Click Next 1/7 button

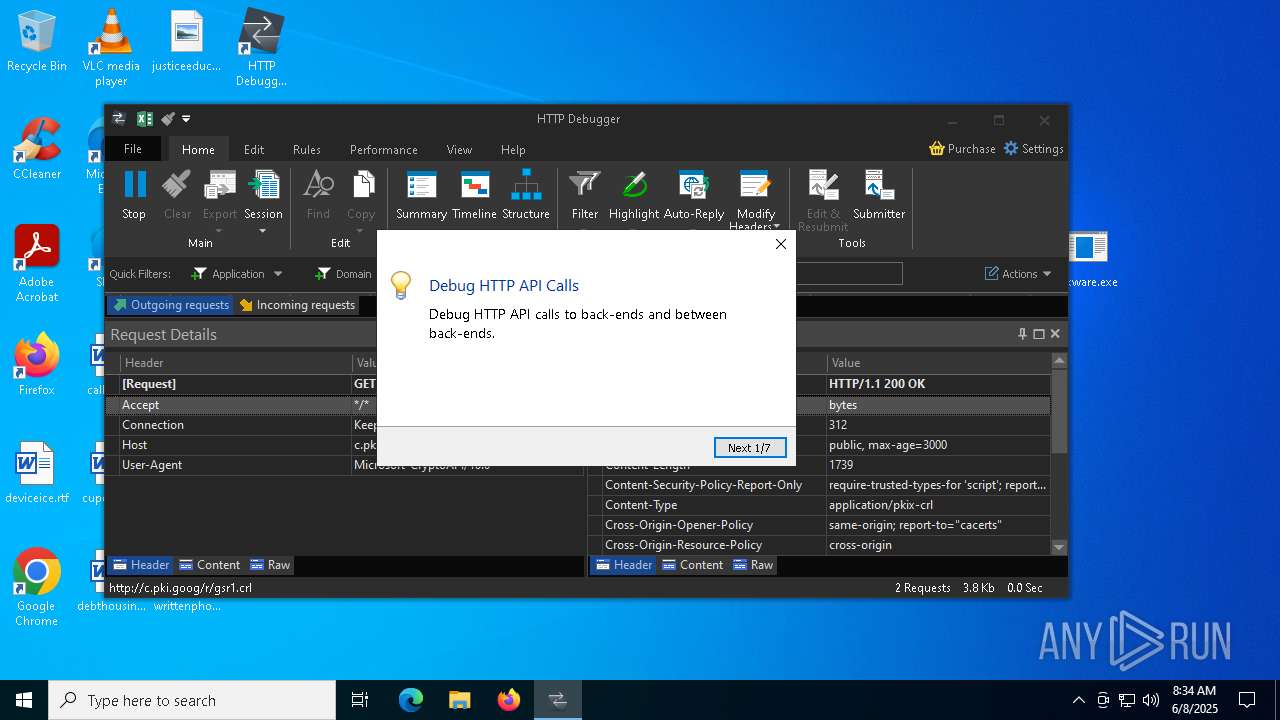click(750, 447)
